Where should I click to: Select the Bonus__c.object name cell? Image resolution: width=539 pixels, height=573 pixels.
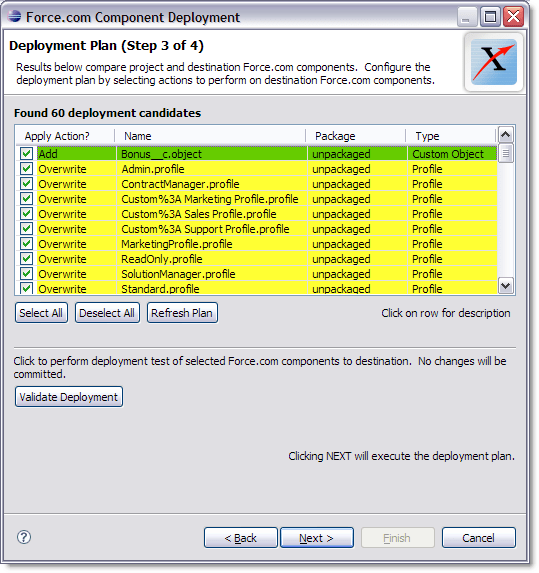(x=212, y=154)
